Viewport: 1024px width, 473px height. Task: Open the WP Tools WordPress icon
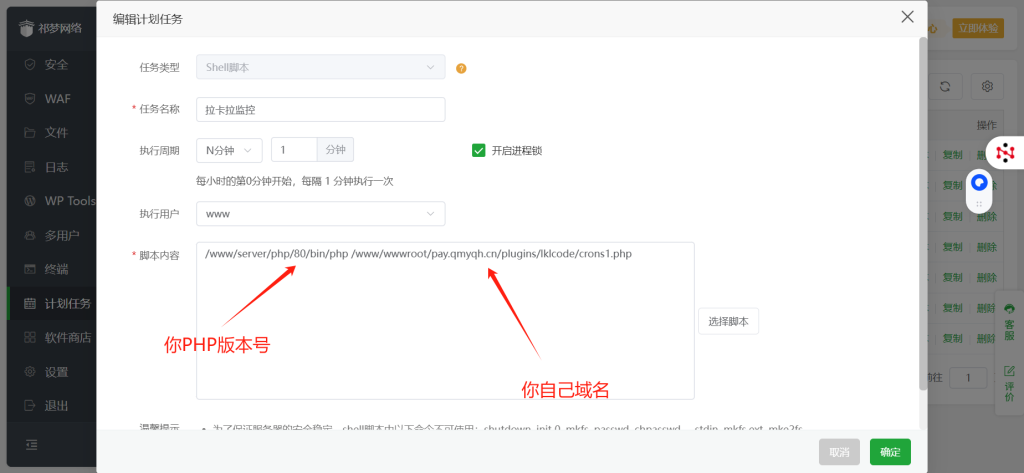click(29, 201)
